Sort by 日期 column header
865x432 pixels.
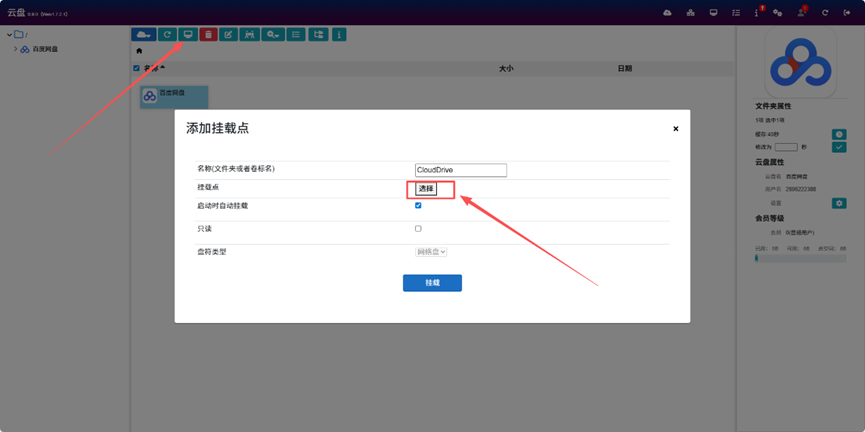tap(625, 68)
